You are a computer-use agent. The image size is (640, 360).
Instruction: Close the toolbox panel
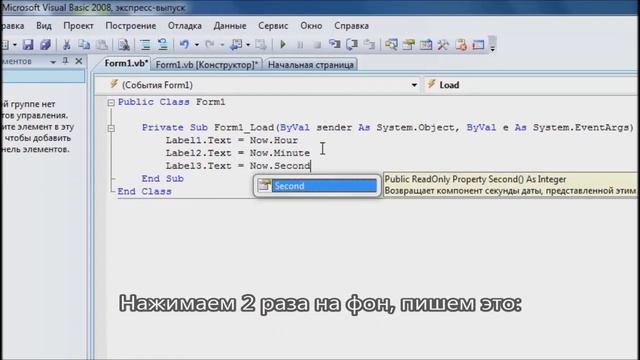click(79, 61)
